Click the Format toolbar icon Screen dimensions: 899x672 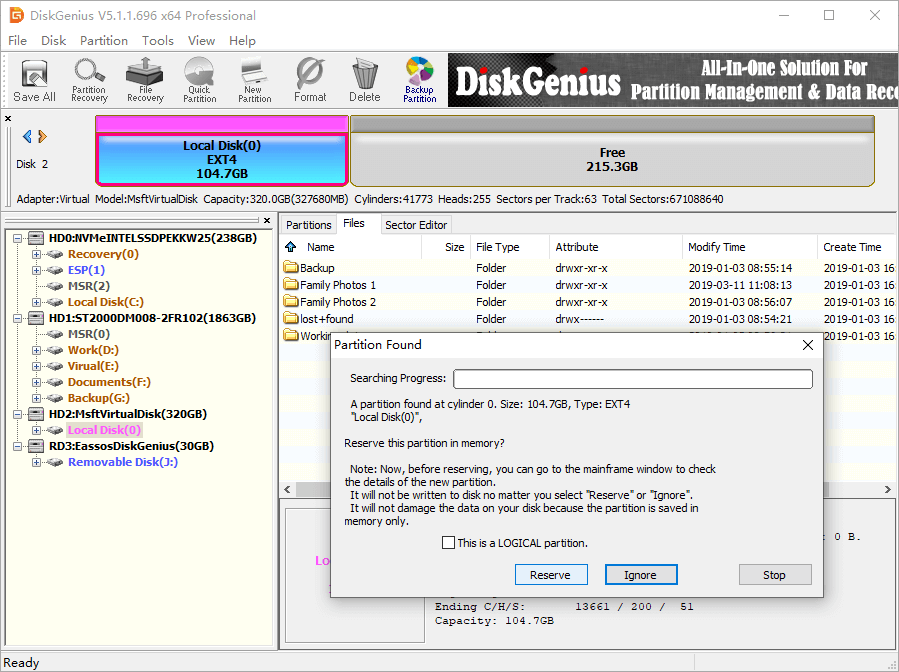(310, 80)
